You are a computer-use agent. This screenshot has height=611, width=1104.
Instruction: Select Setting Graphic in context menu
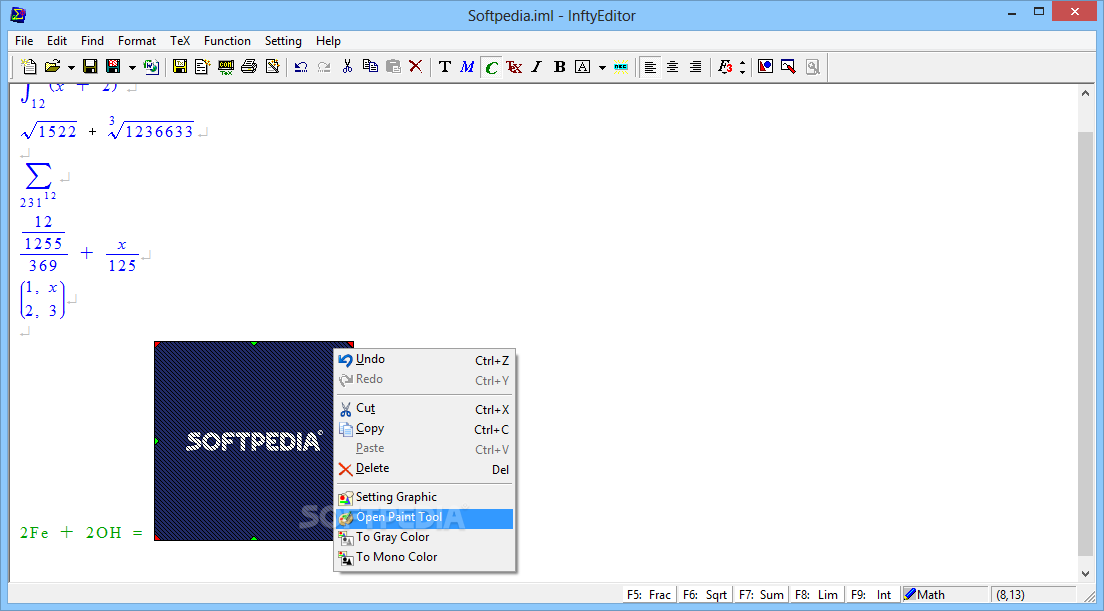425,498
